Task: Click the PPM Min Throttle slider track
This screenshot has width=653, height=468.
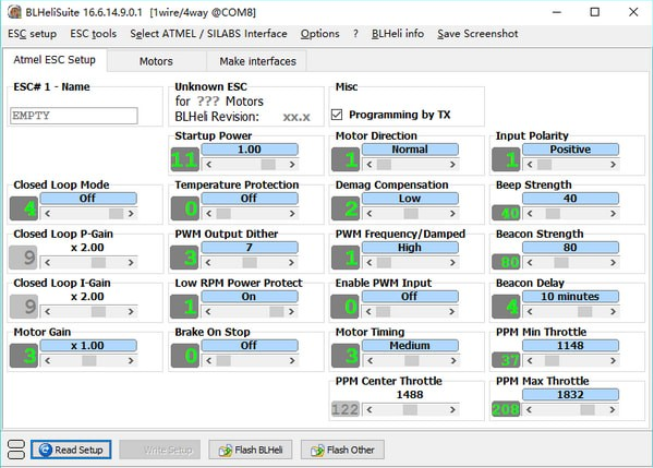Action: (571, 361)
